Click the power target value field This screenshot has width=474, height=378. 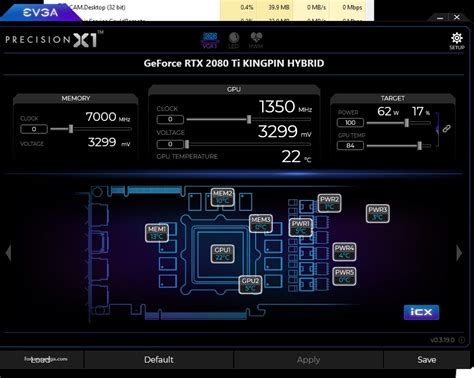coord(350,123)
